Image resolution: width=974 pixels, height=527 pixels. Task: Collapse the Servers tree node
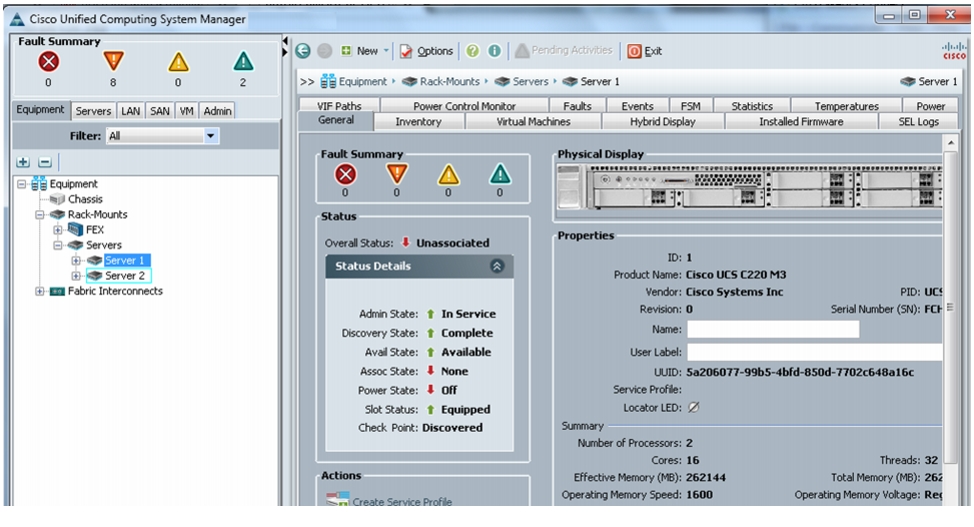click(x=58, y=245)
